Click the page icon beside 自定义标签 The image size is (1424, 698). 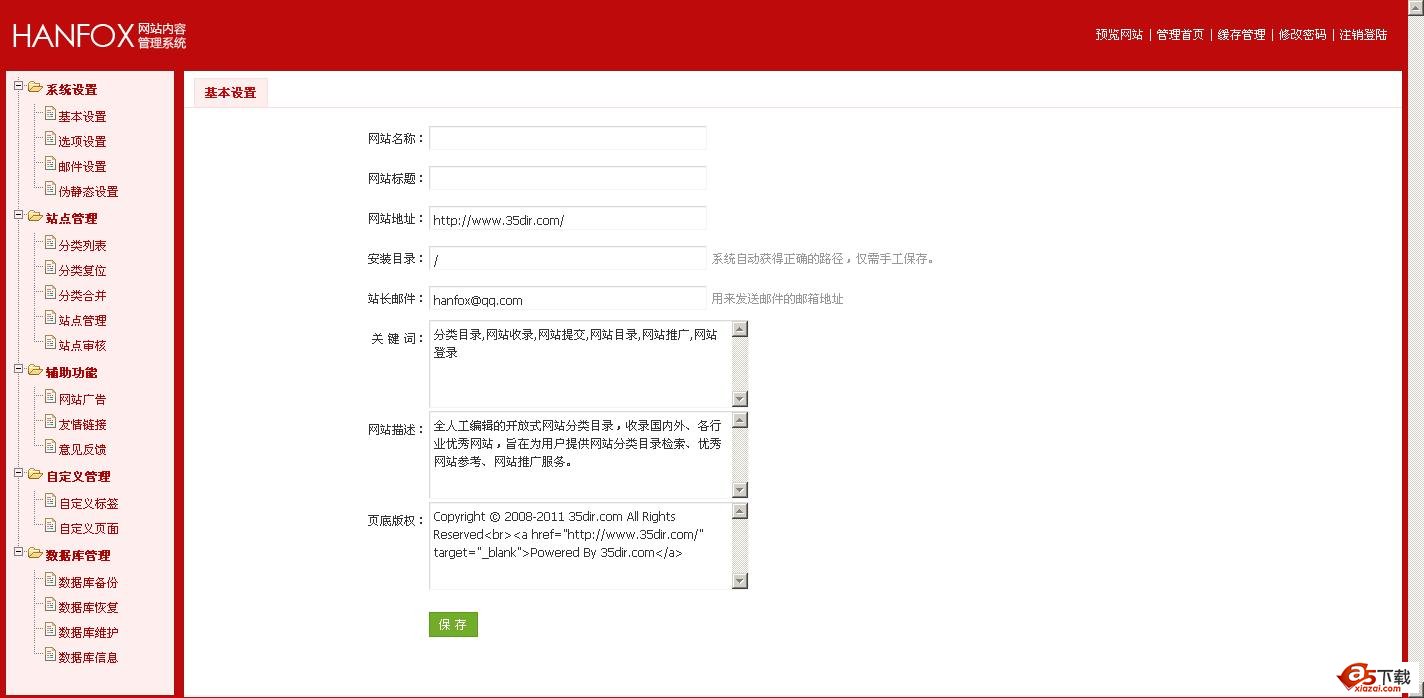pos(50,501)
